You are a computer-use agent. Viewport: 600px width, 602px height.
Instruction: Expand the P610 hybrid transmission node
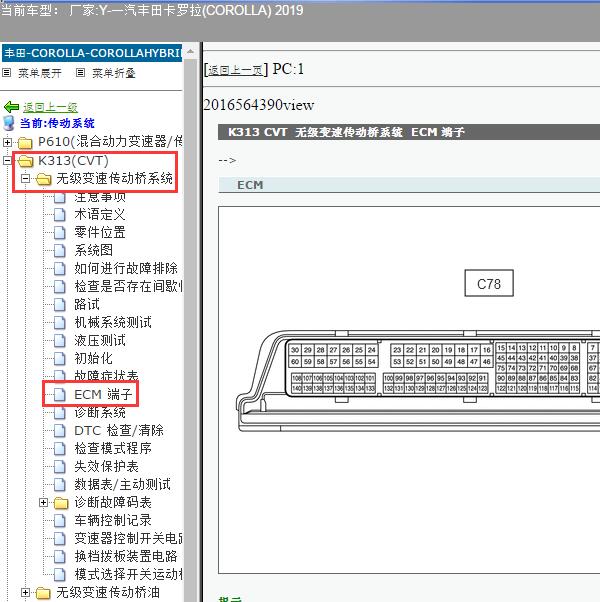[7, 142]
